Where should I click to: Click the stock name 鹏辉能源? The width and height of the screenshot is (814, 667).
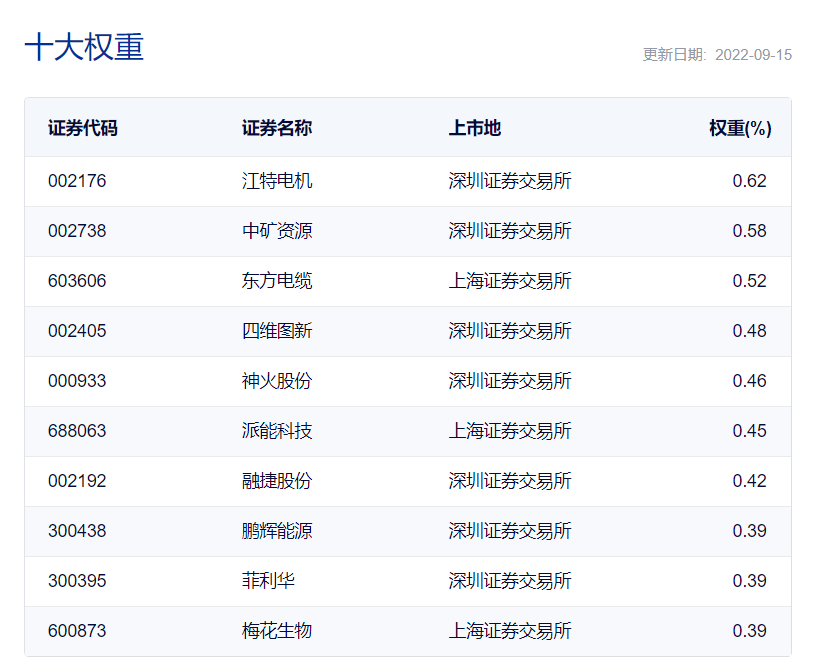click(277, 531)
